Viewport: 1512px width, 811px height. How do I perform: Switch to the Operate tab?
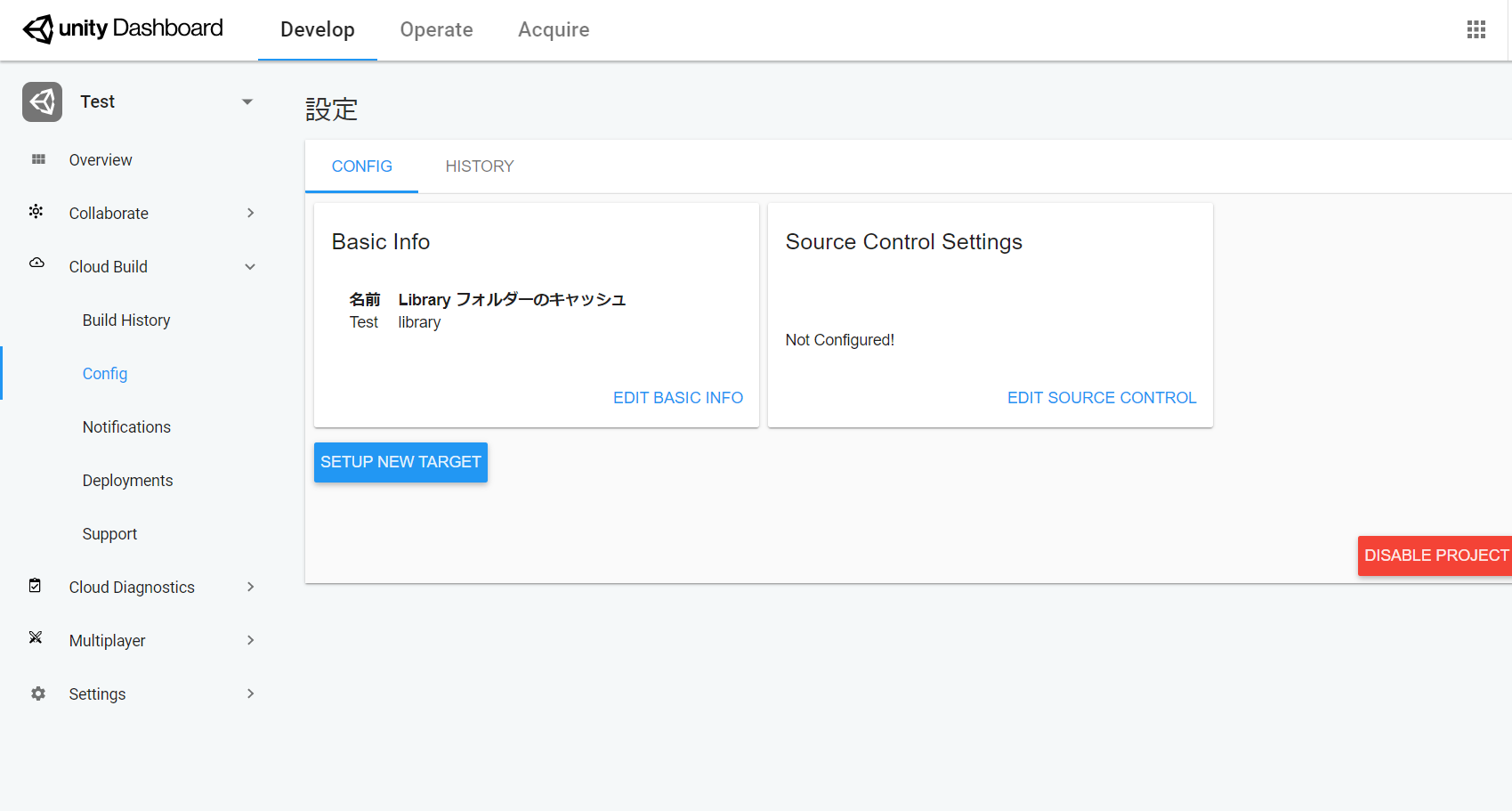[x=436, y=30]
